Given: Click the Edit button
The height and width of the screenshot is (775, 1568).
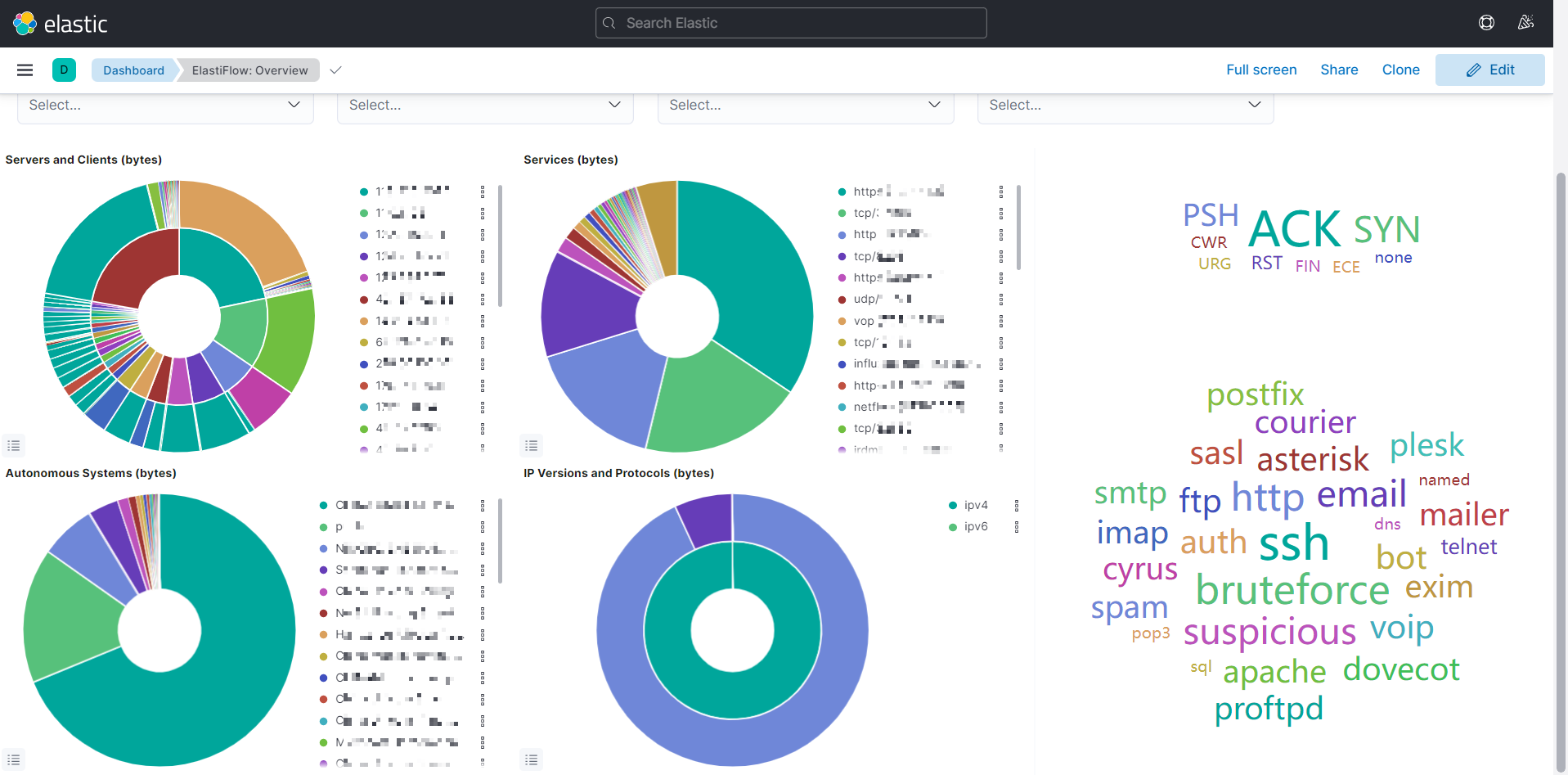Looking at the screenshot, I should [x=1489, y=70].
